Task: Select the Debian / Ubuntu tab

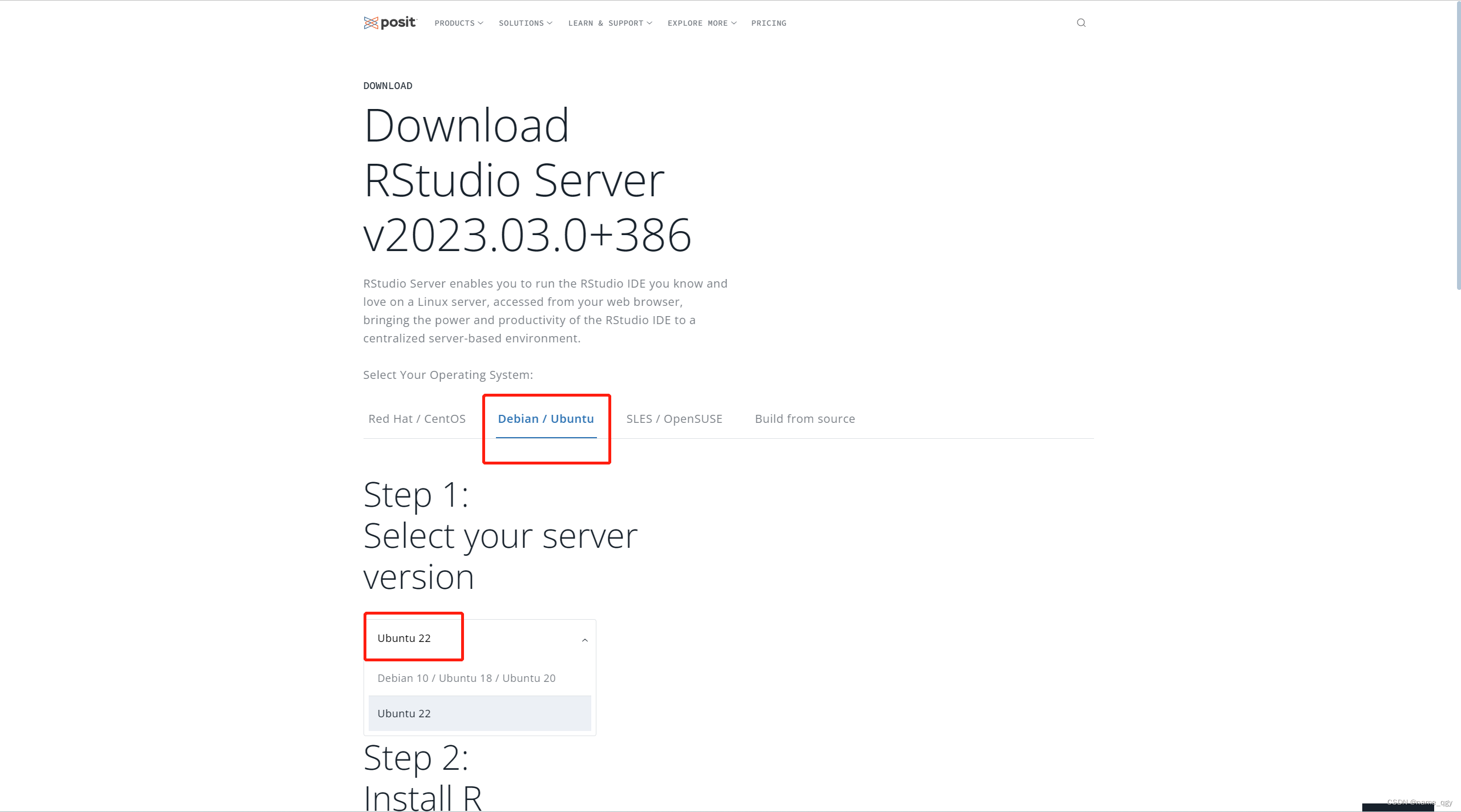Action: pos(546,419)
